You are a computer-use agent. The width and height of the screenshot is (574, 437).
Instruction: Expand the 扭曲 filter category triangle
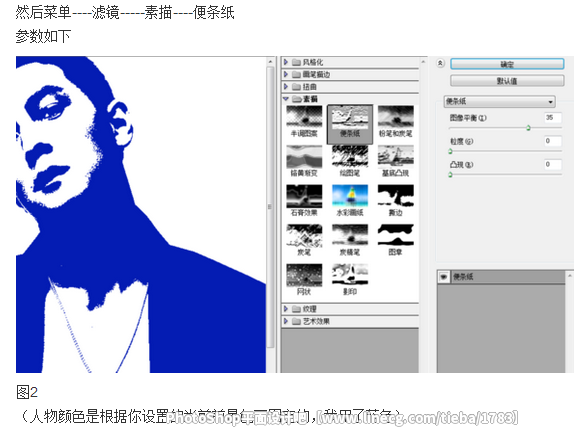286,86
